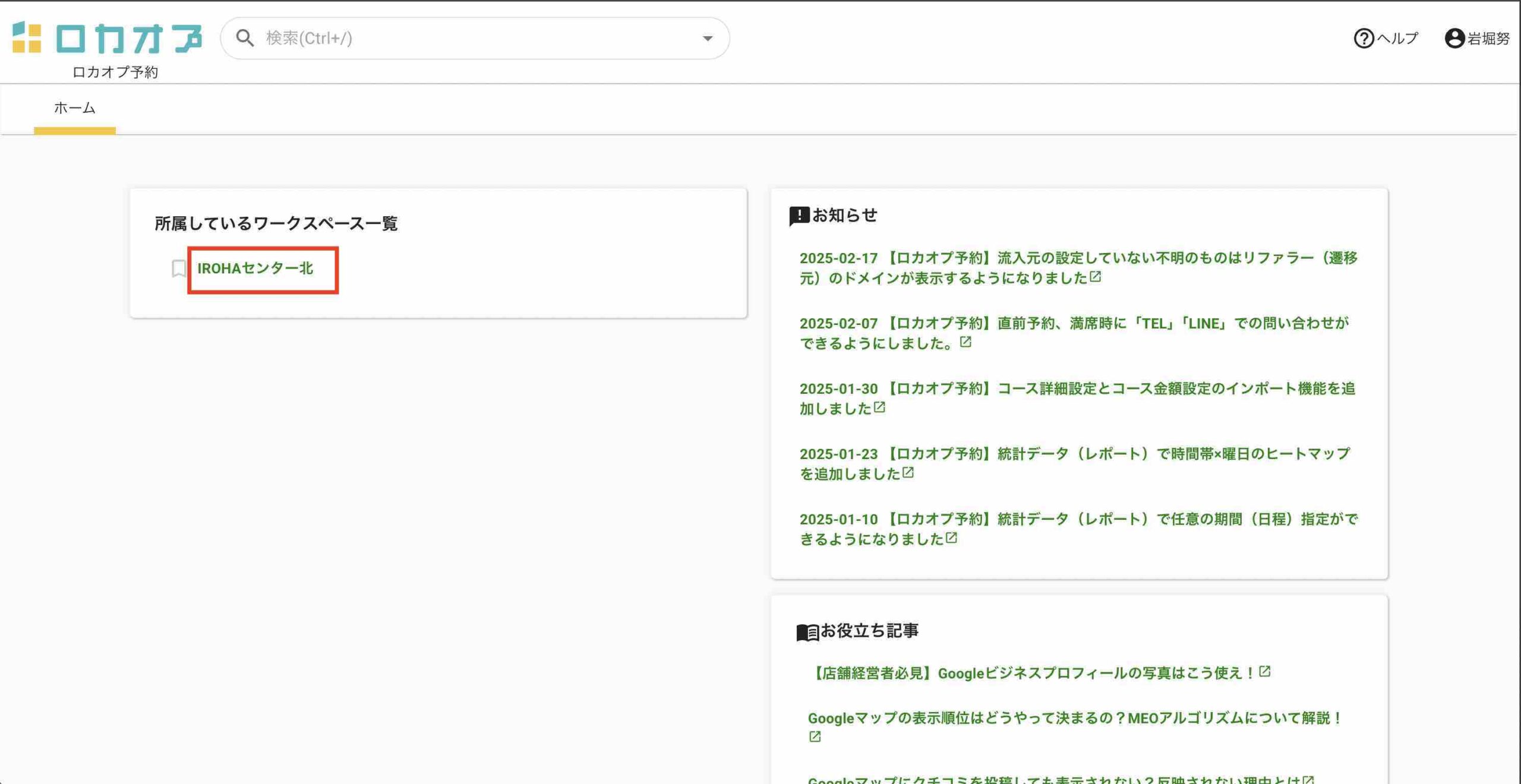Click the search magnifier icon
This screenshot has width=1521, height=784.
[x=244, y=38]
